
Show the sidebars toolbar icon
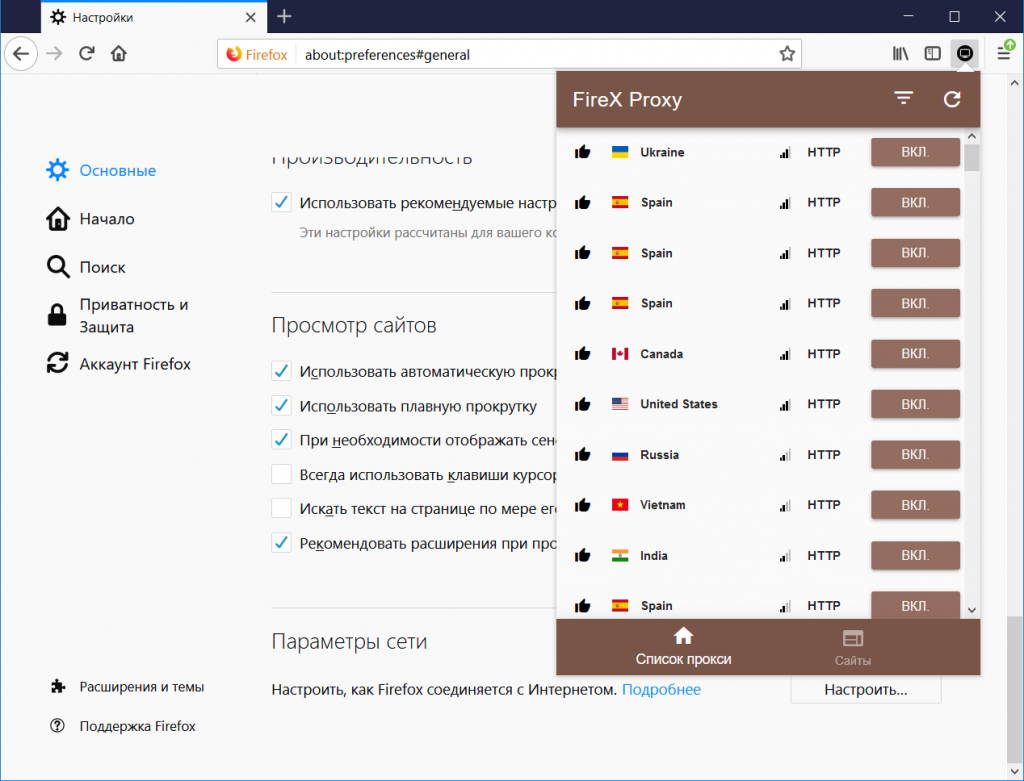933,54
